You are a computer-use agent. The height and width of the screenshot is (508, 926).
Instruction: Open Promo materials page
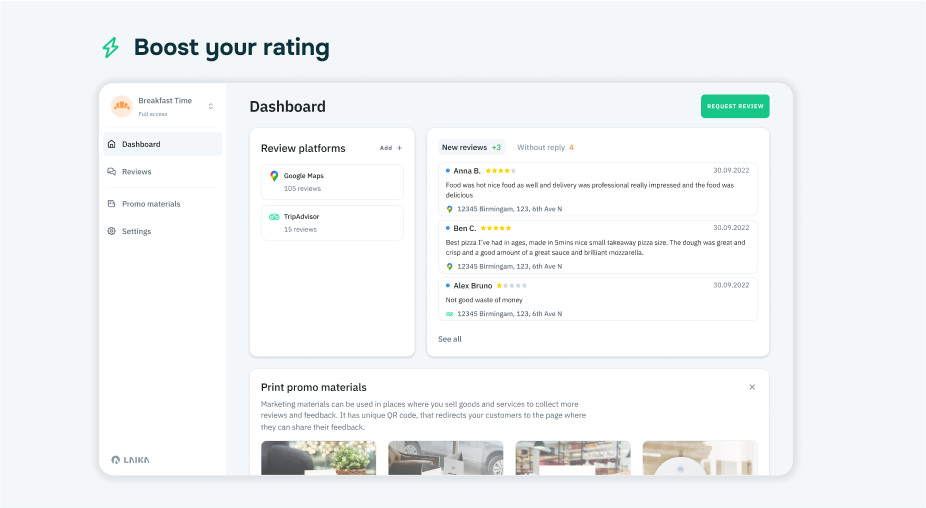click(x=151, y=204)
